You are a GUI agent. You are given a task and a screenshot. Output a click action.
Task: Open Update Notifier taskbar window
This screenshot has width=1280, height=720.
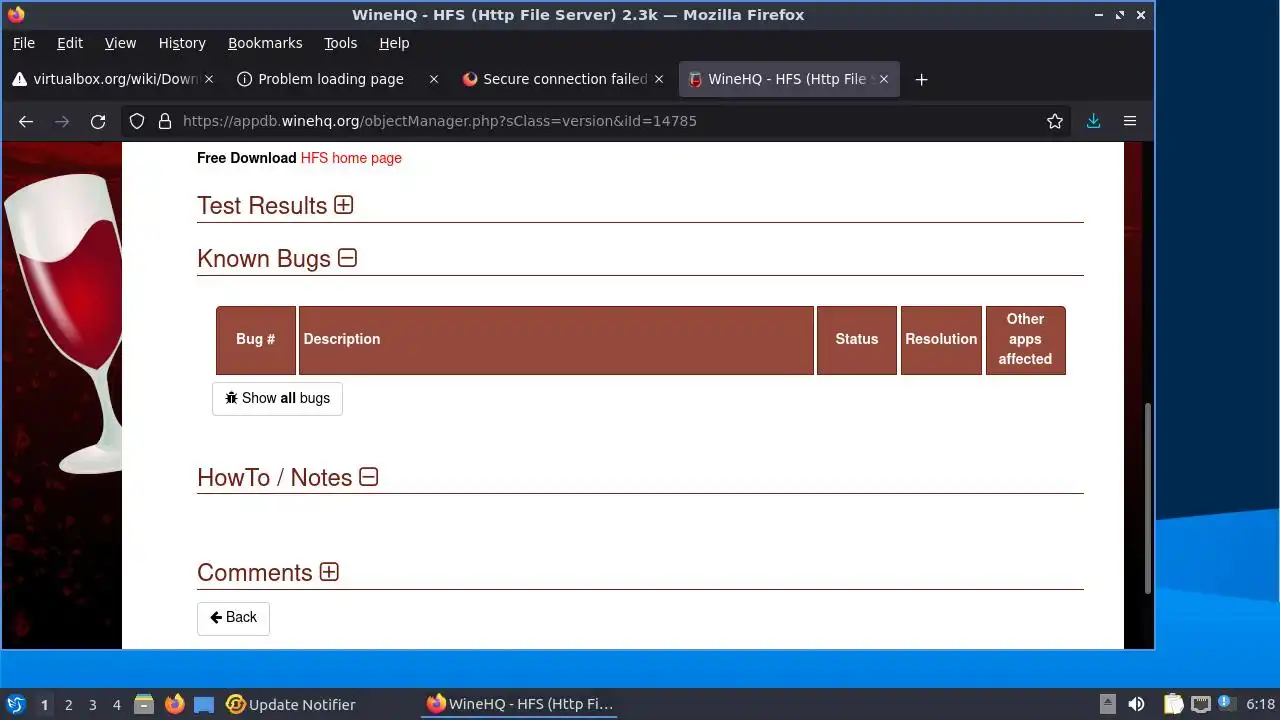(291, 704)
